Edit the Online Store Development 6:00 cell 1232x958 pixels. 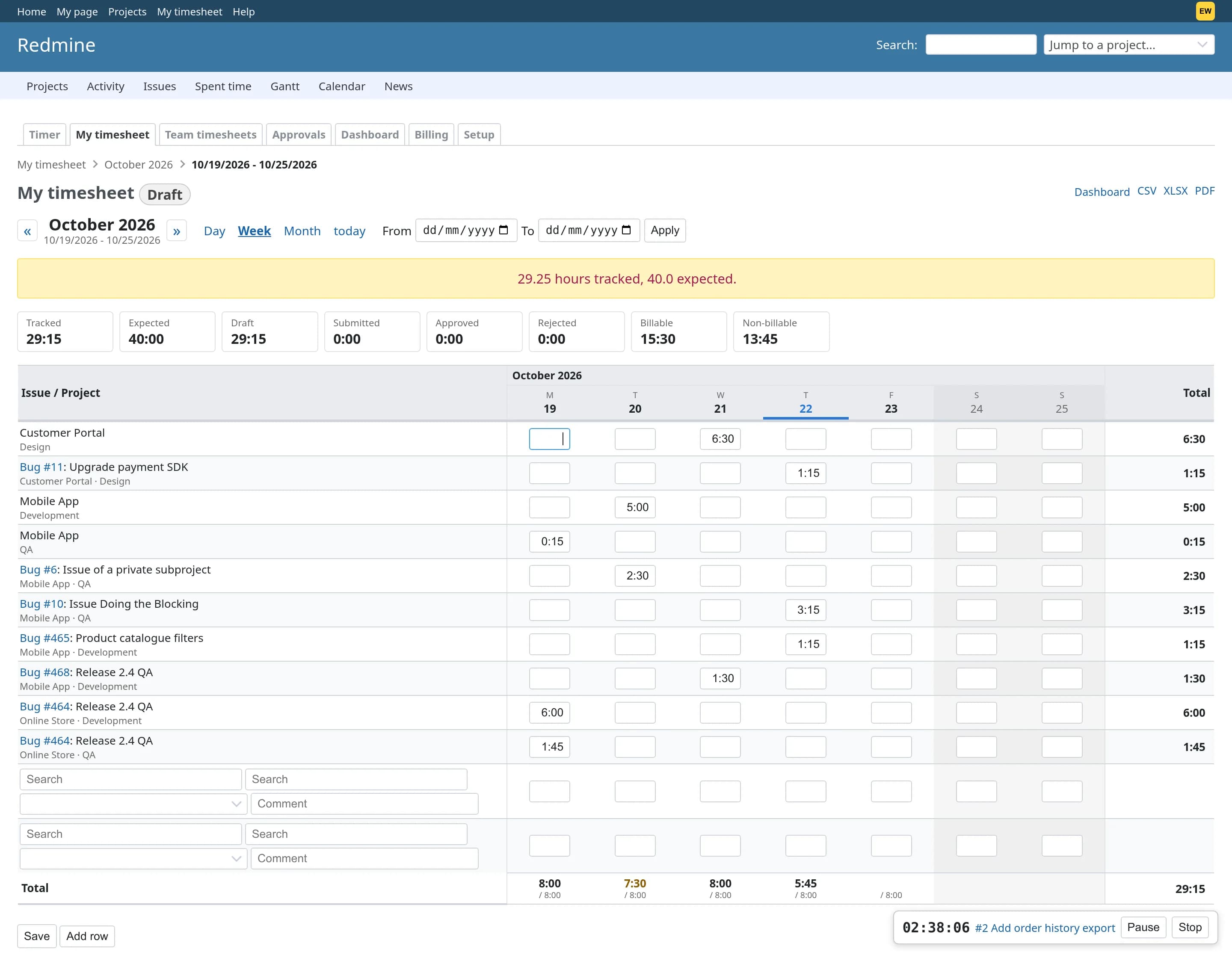(549, 712)
